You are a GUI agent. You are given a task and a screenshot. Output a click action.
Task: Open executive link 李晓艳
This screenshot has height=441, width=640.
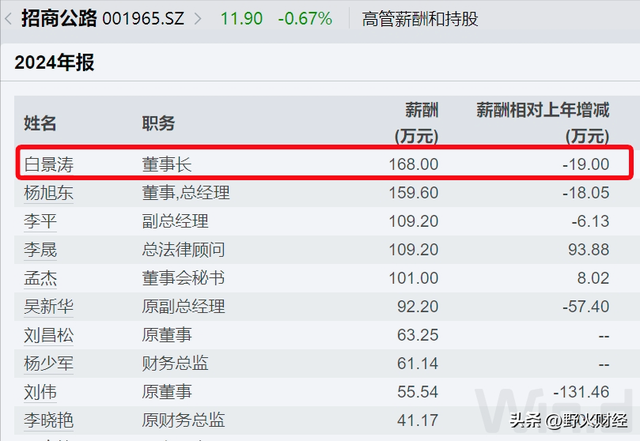tap(49, 421)
